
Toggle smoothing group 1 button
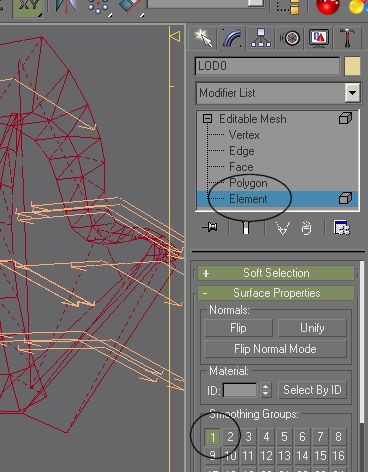[x=213, y=437]
